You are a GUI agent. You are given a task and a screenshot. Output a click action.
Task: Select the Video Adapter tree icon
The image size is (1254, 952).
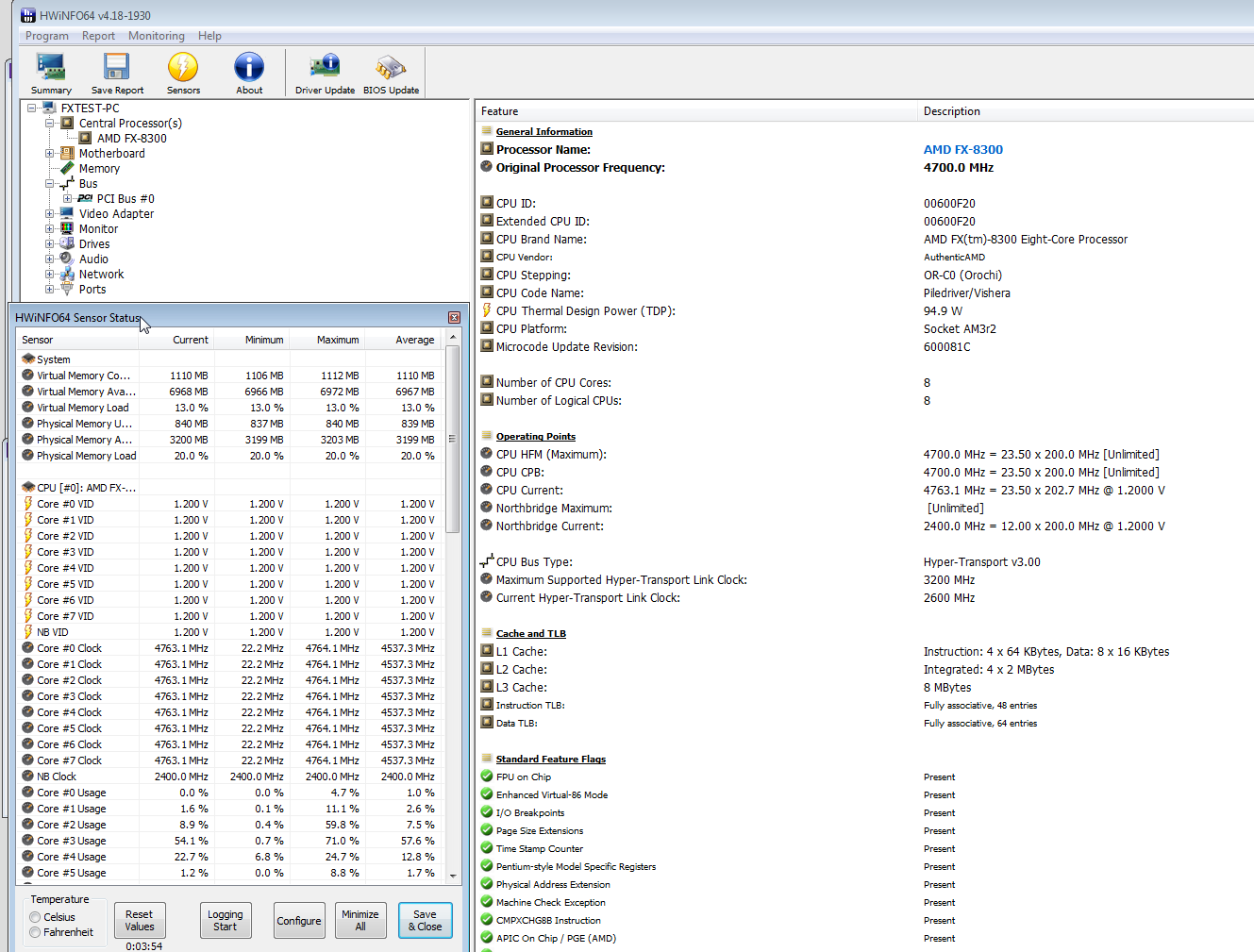click(x=67, y=213)
